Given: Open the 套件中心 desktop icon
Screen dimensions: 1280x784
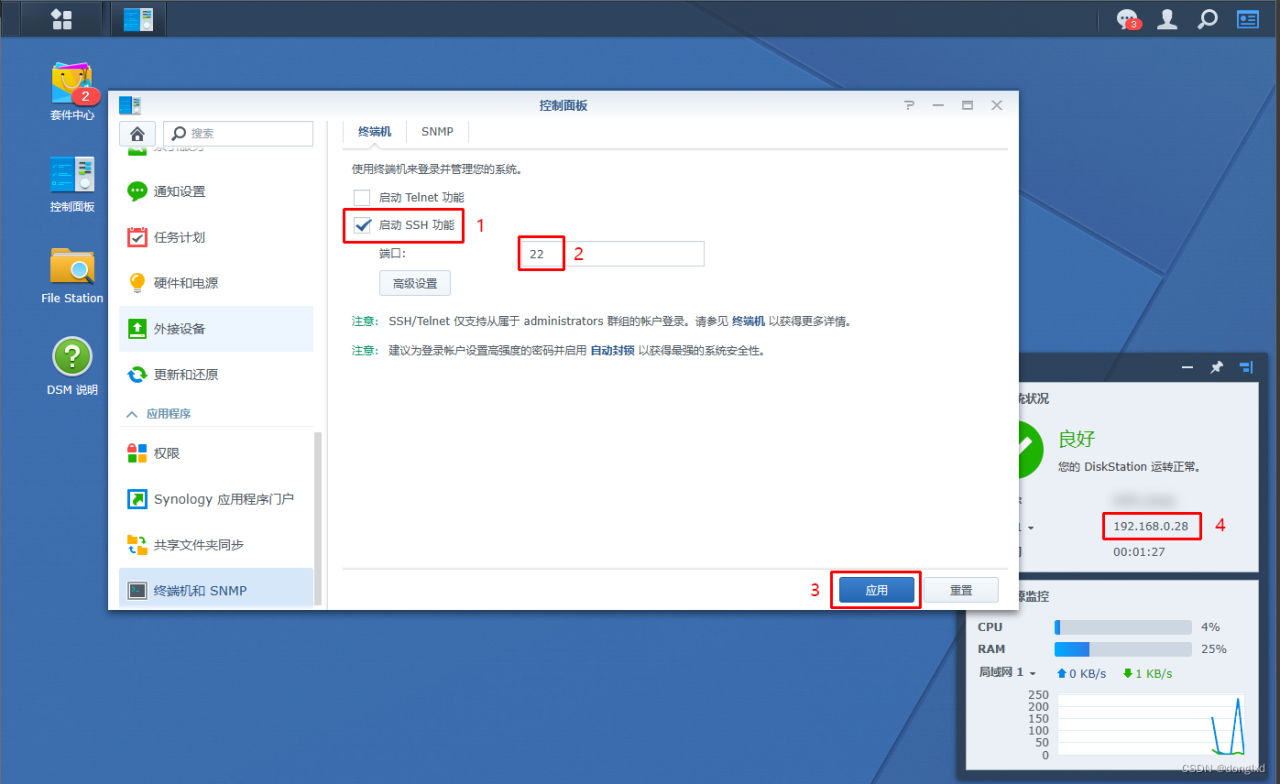Looking at the screenshot, I should click(70, 84).
